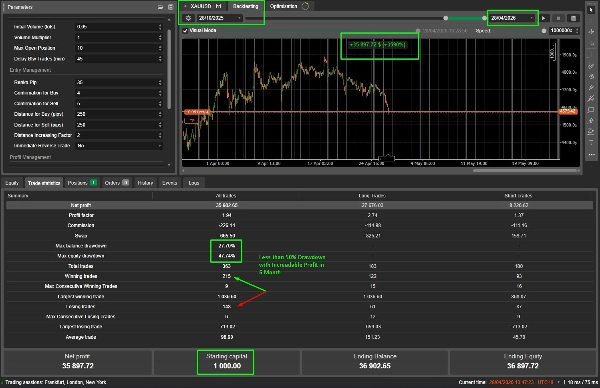The image size is (600, 388).
Task: Click the Optimization tab spinner icon
Action: click(305, 6)
